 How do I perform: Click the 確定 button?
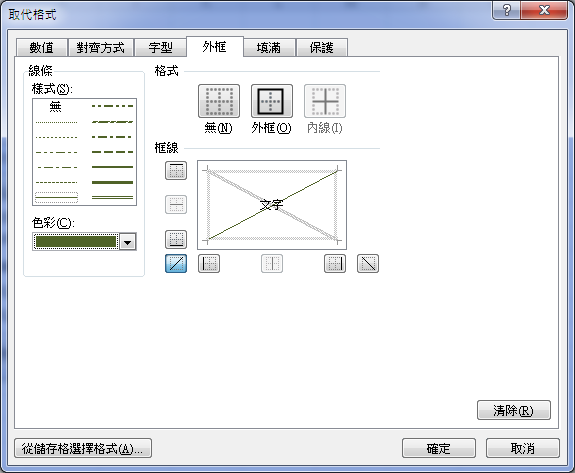(439, 448)
